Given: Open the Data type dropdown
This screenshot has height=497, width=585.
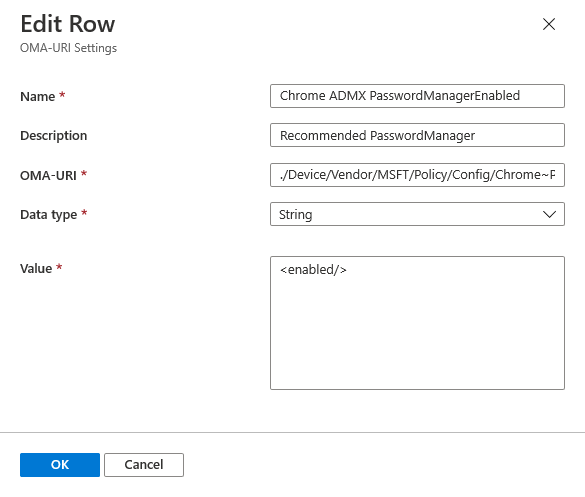Looking at the screenshot, I should click(x=417, y=214).
